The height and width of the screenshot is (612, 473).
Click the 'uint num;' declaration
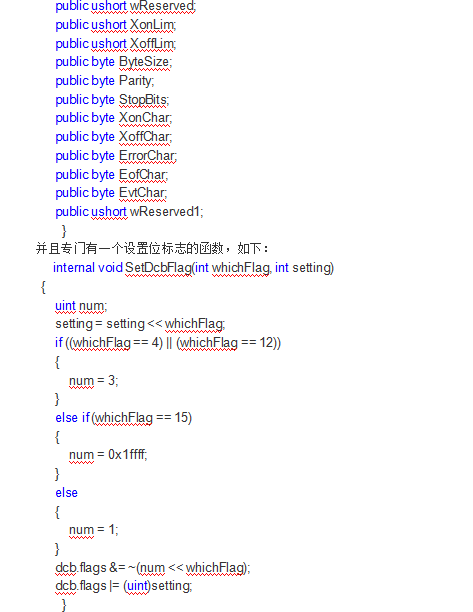tap(81, 306)
